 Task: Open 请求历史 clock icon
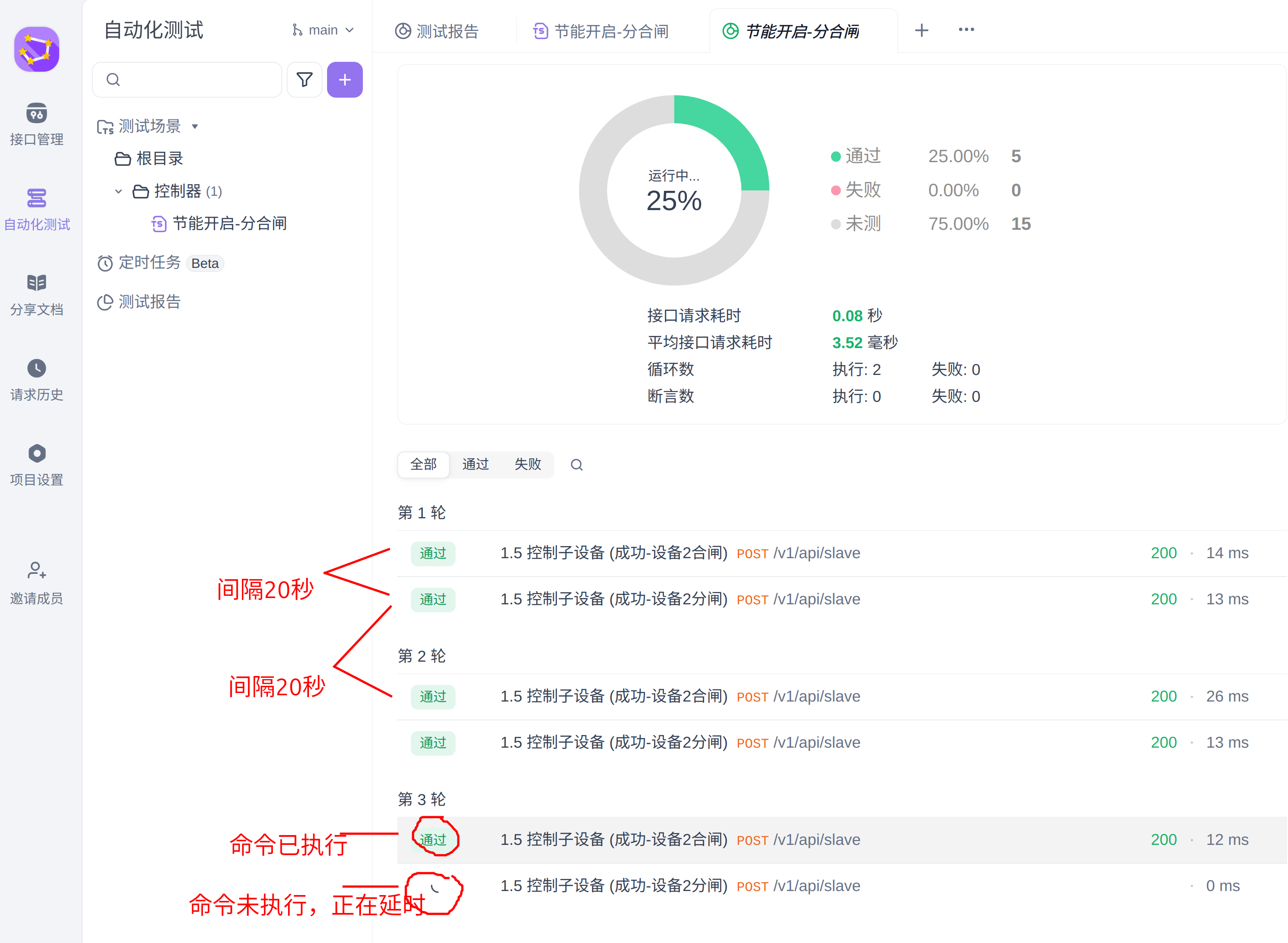point(37,368)
